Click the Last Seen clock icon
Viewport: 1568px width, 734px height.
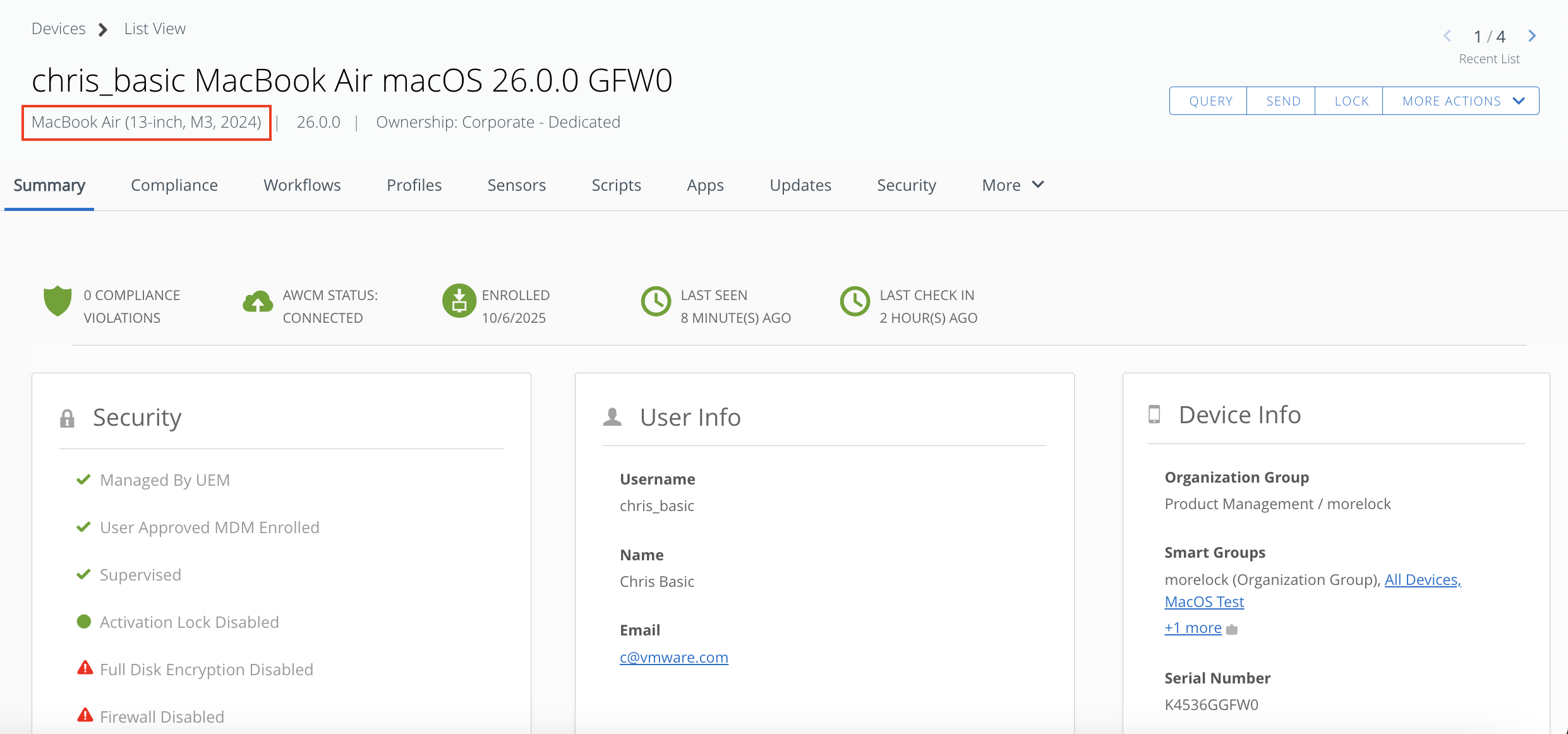[656, 301]
